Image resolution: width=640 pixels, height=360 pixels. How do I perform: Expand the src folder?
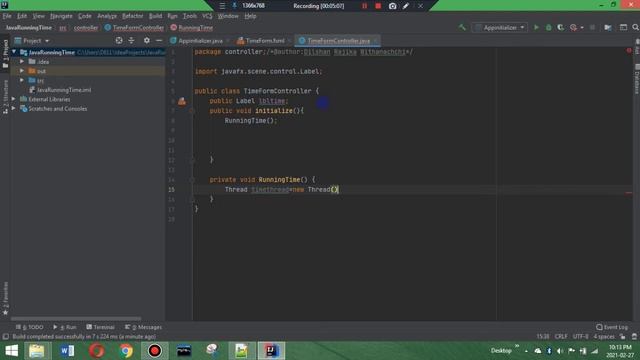(22, 80)
